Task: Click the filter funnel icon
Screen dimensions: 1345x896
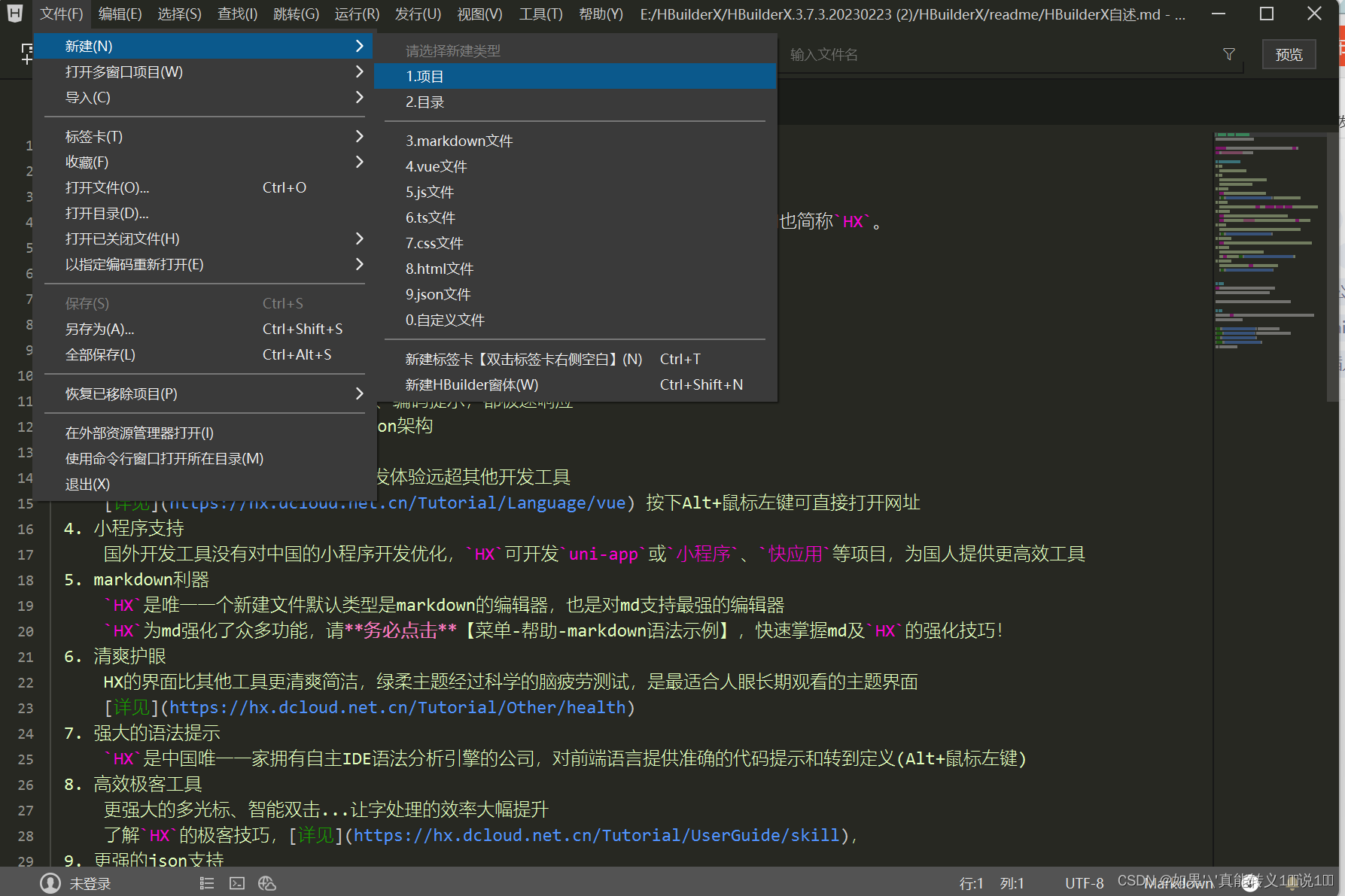Action: click(1229, 54)
